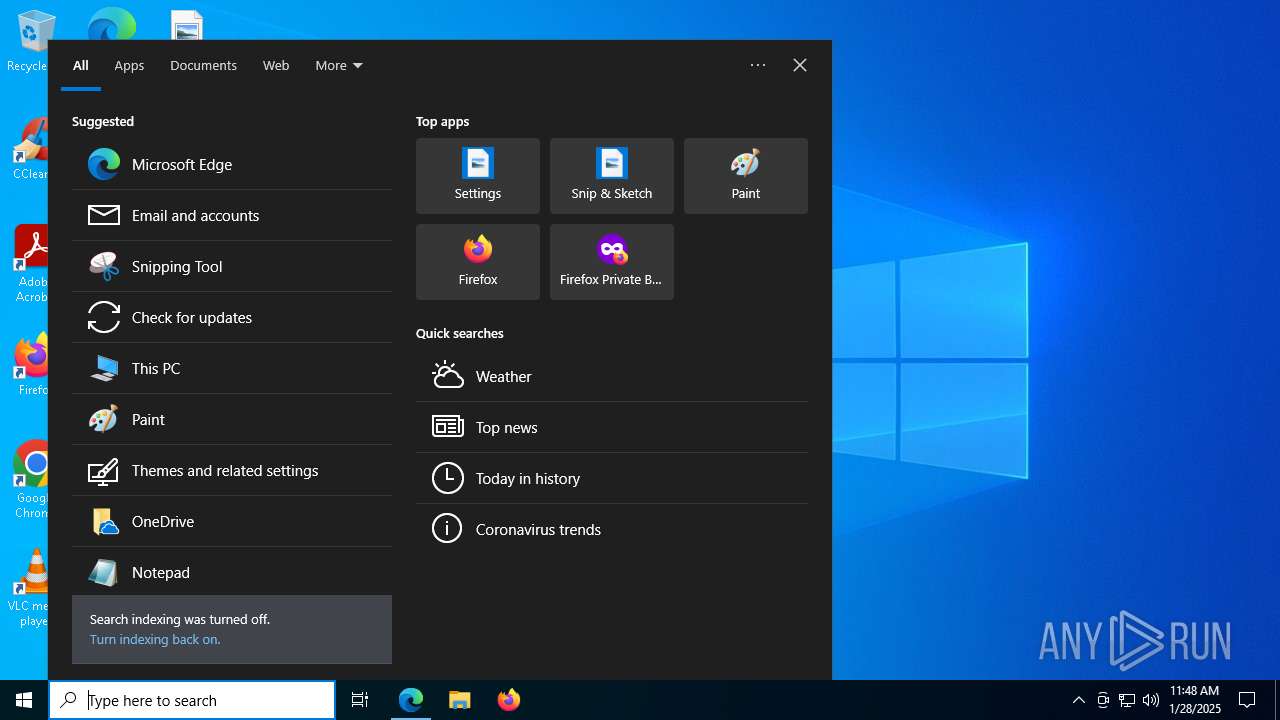
Task: Launch Firefox from the Top apps tiles
Action: click(x=478, y=262)
